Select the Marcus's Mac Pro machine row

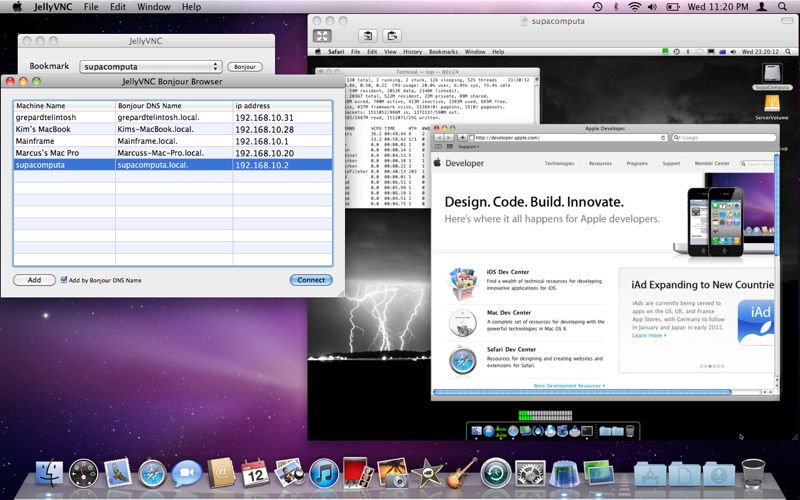pos(172,153)
